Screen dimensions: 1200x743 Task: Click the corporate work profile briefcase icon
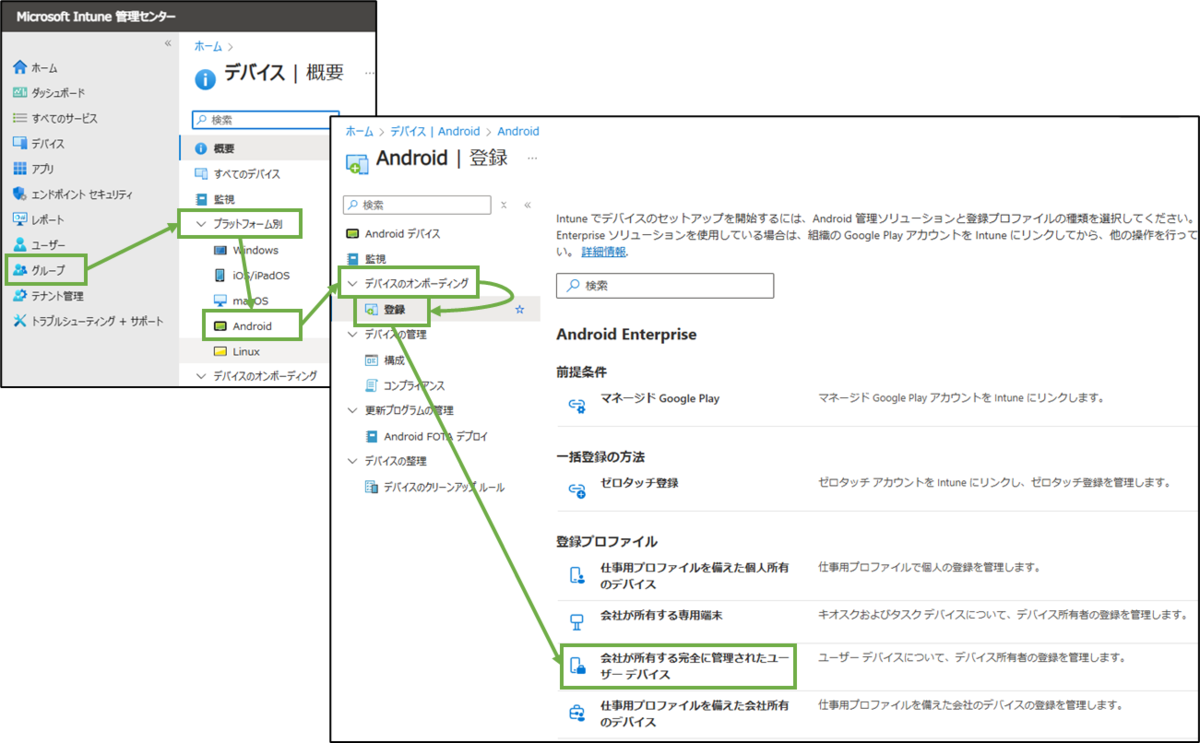click(576, 713)
